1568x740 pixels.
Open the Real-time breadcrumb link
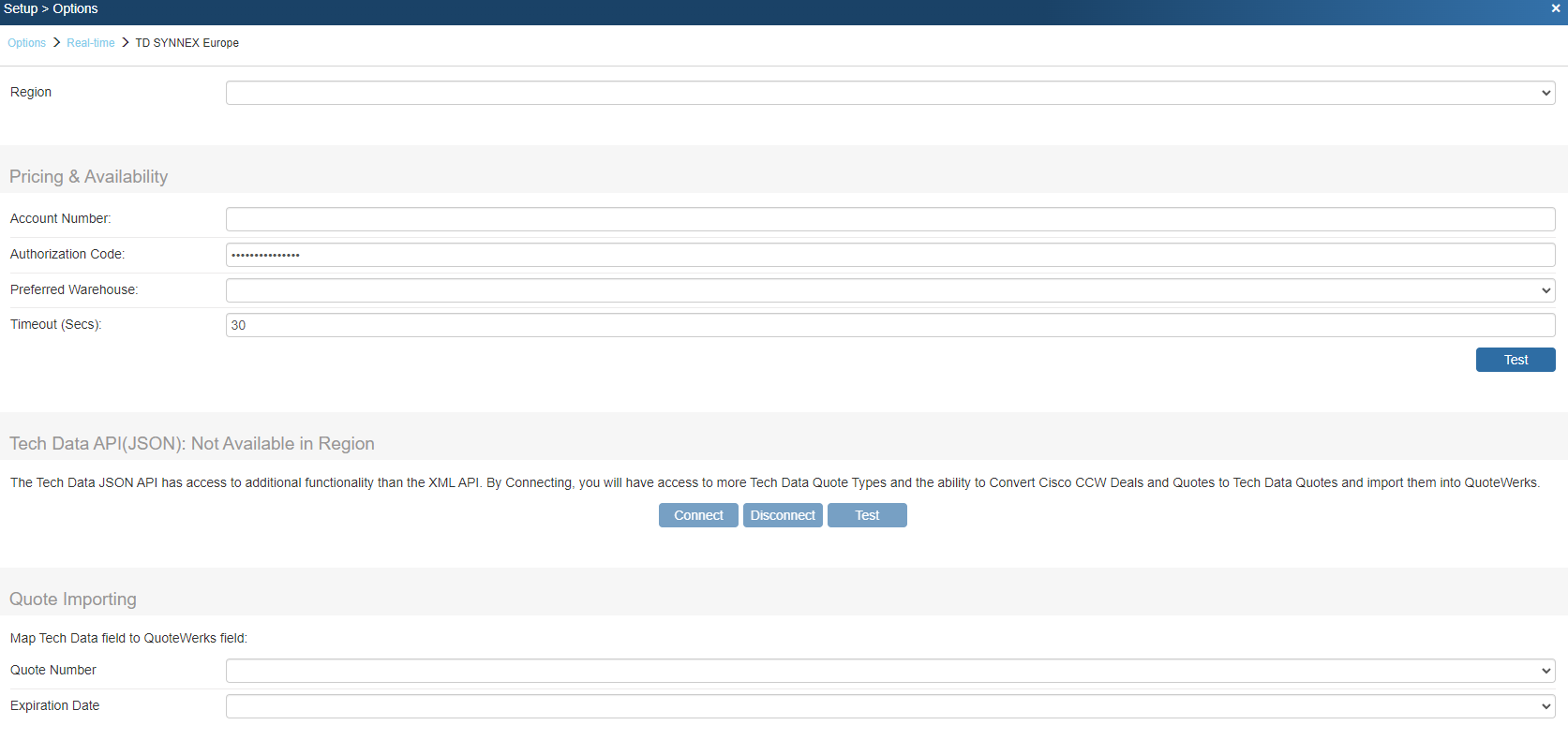(91, 43)
